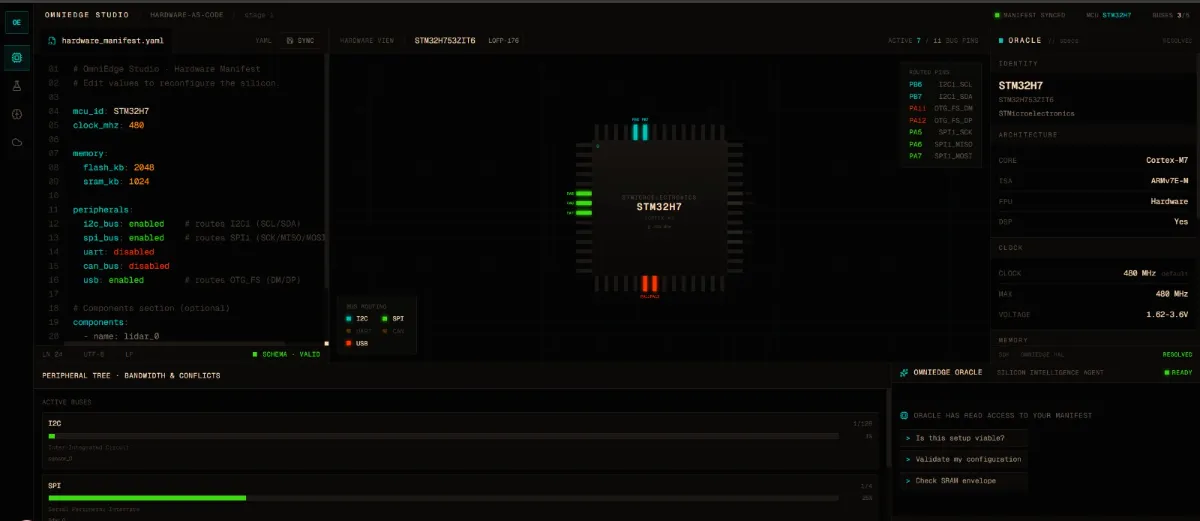Screen dimensions: 1200x521
Task: Click the uart disabled value
Action: coord(133,252)
